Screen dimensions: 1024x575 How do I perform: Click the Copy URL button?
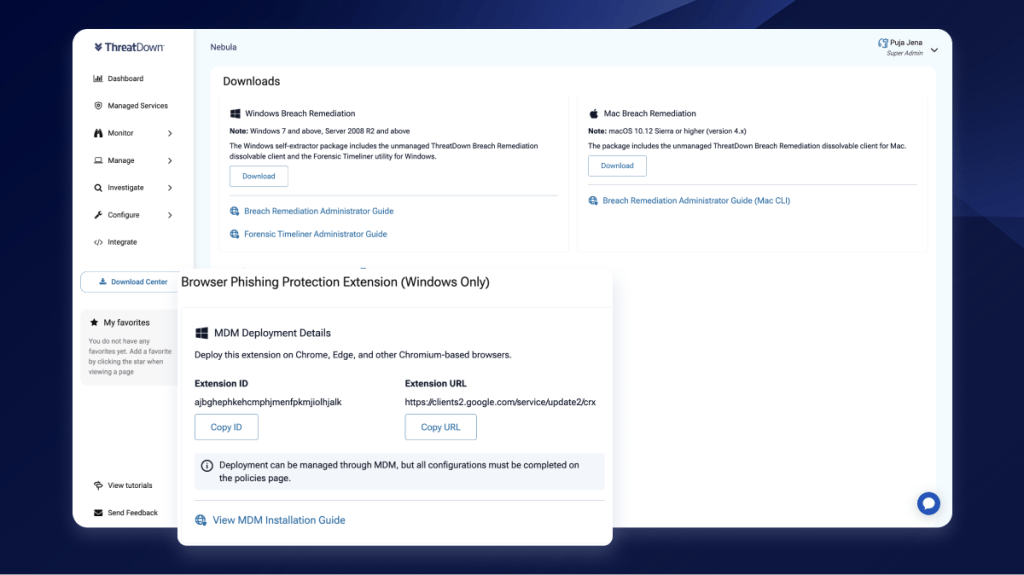click(440, 427)
